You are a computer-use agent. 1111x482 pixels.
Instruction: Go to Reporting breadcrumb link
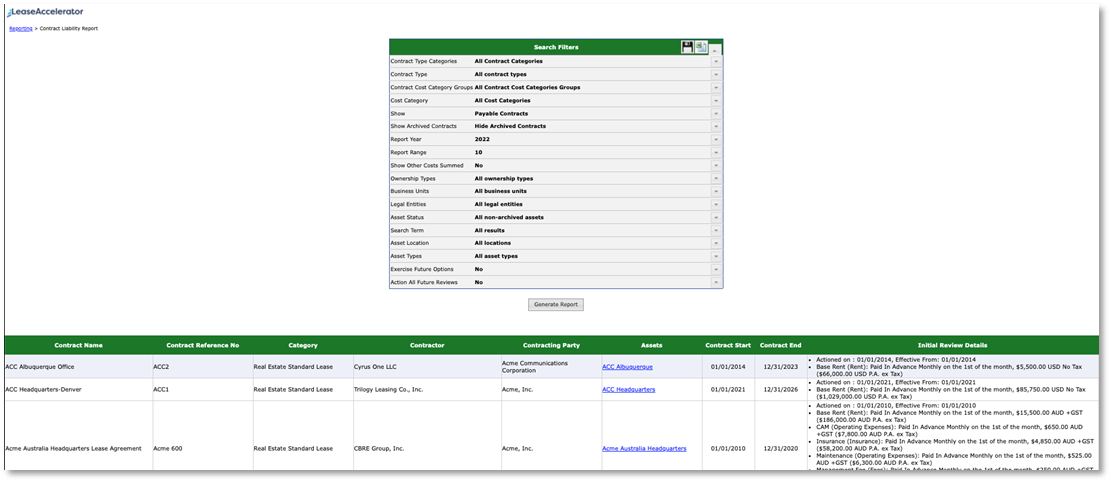coord(20,28)
